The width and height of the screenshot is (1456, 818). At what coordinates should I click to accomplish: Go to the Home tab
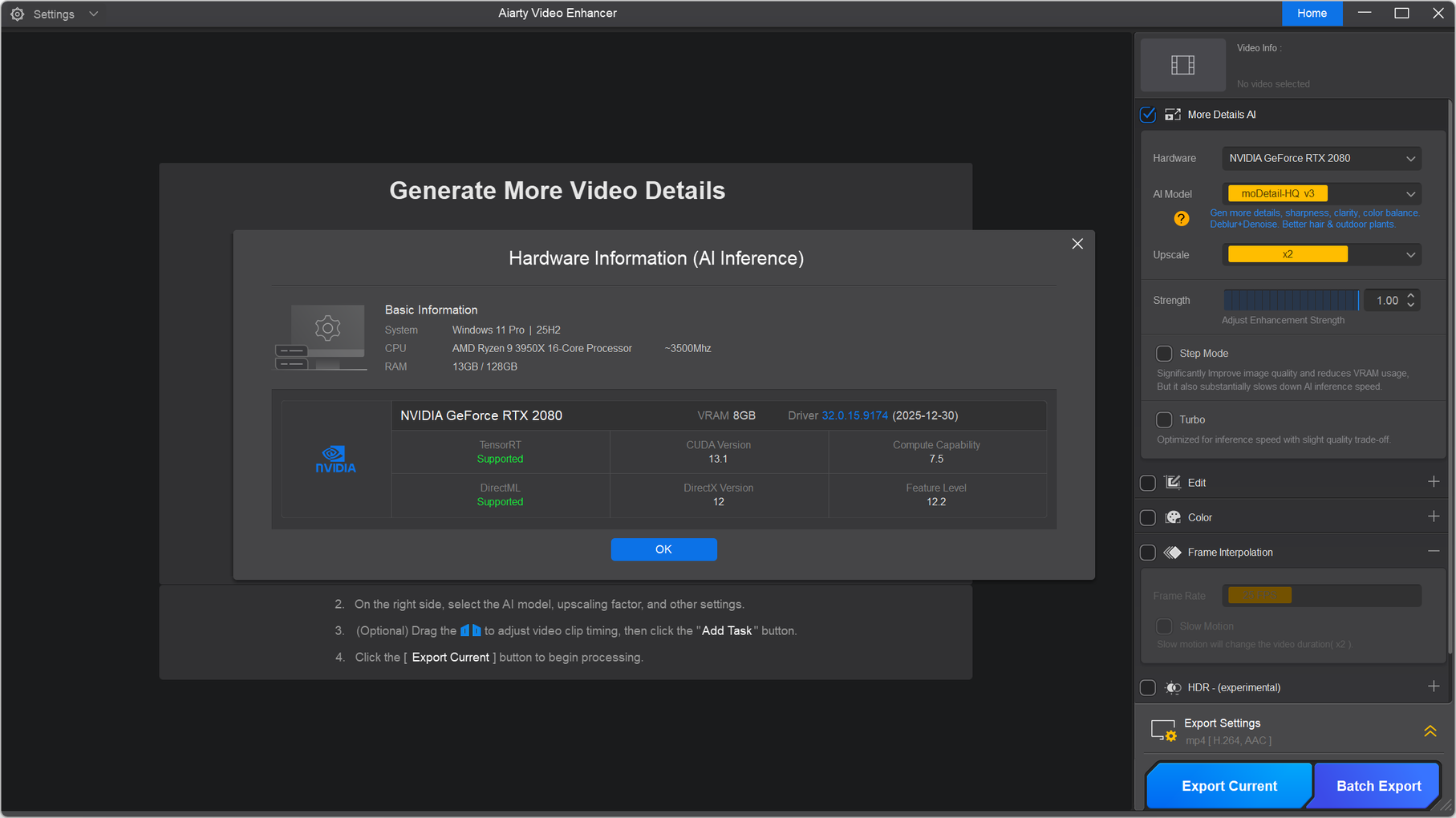pos(1312,14)
